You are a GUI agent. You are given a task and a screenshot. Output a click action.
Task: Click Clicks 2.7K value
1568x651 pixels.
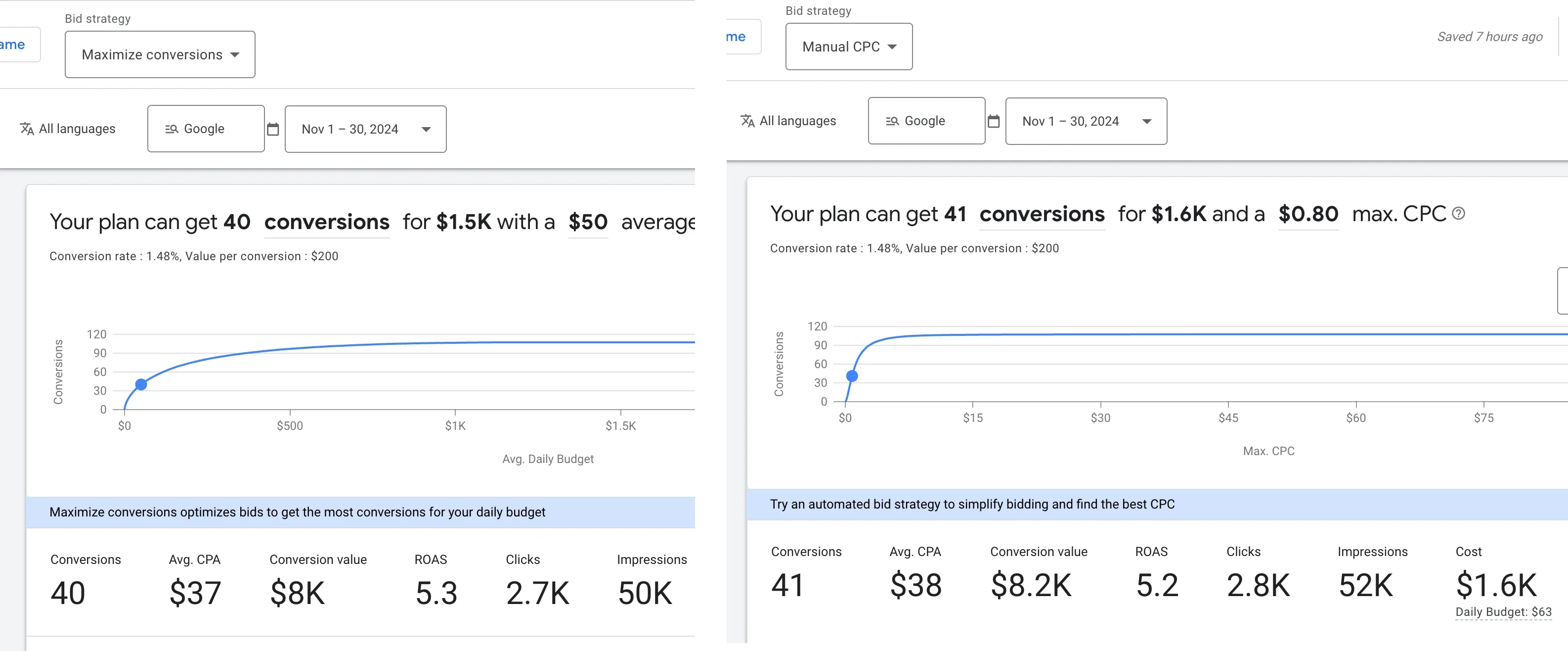pos(537,593)
